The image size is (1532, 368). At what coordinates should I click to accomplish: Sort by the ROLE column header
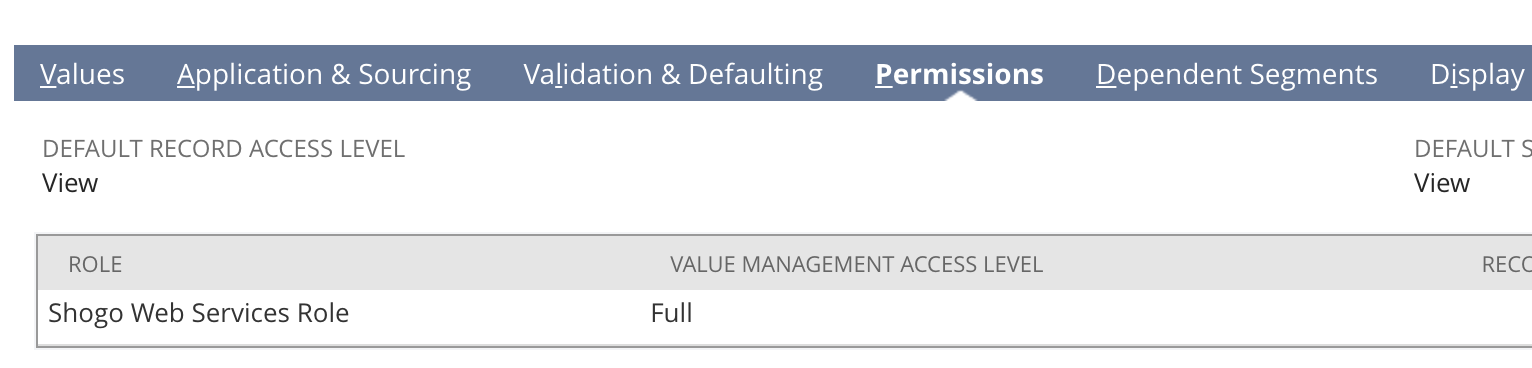pos(95,264)
